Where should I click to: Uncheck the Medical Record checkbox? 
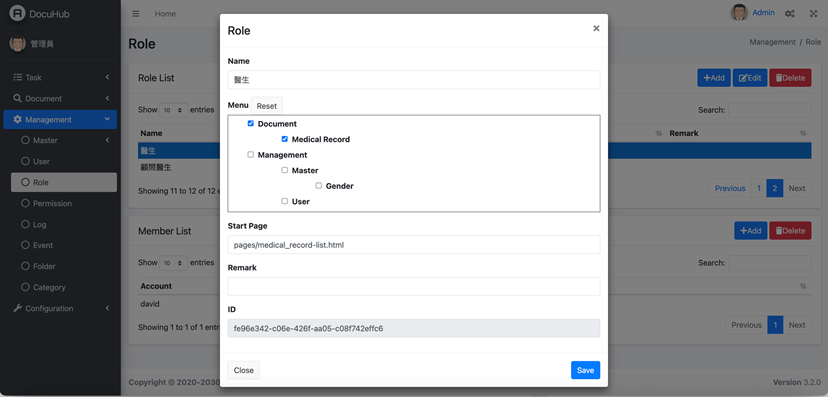tap(285, 139)
